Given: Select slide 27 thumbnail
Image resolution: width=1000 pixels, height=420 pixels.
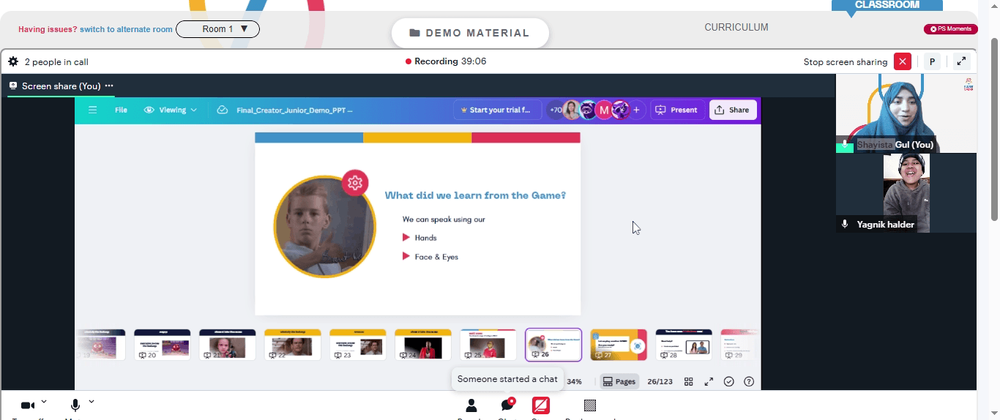Looking at the screenshot, I should pos(618,345).
